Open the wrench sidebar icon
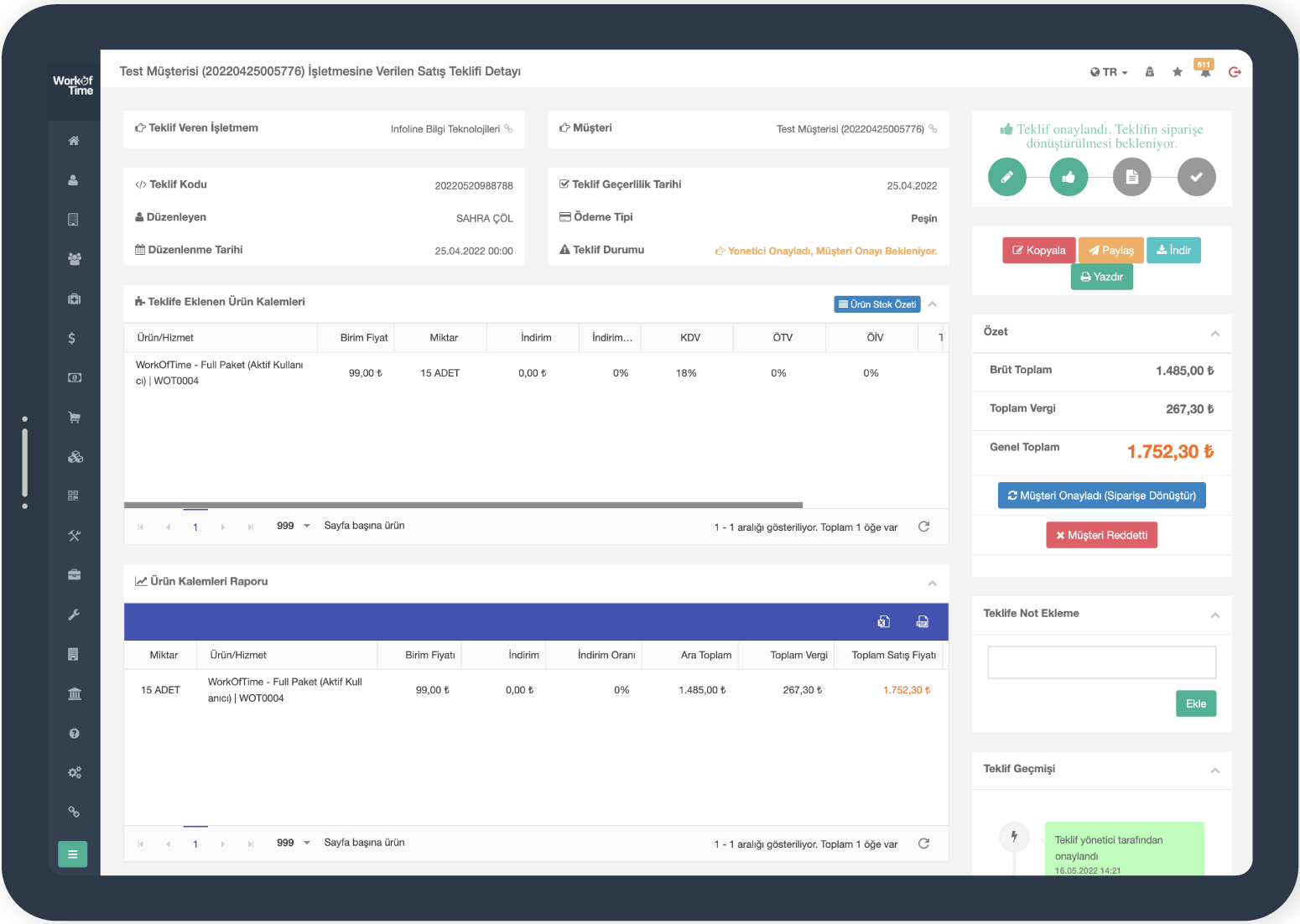 (74, 615)
